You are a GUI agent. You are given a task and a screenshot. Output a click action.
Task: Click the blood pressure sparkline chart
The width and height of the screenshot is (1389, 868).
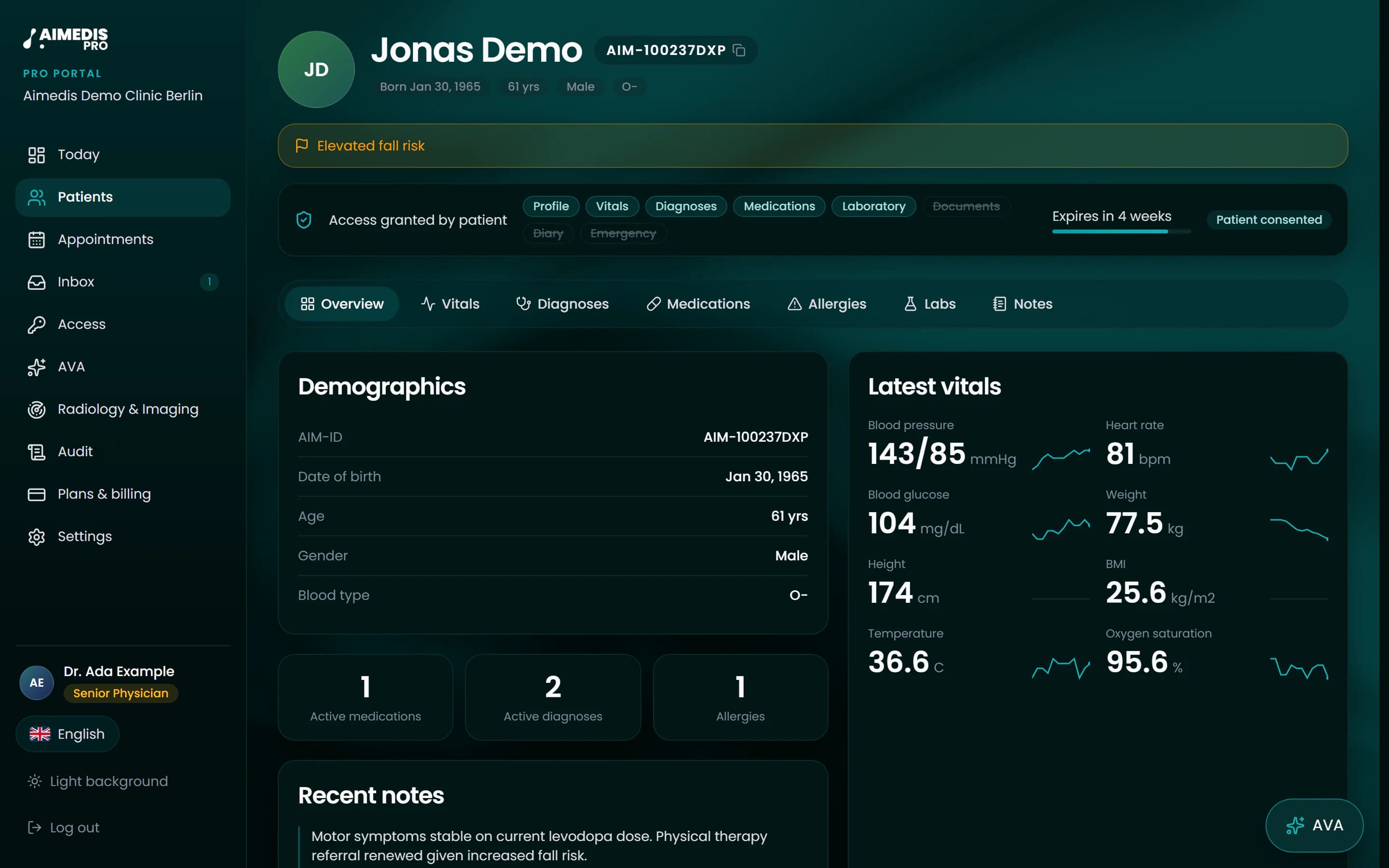tap(1061, 459)
